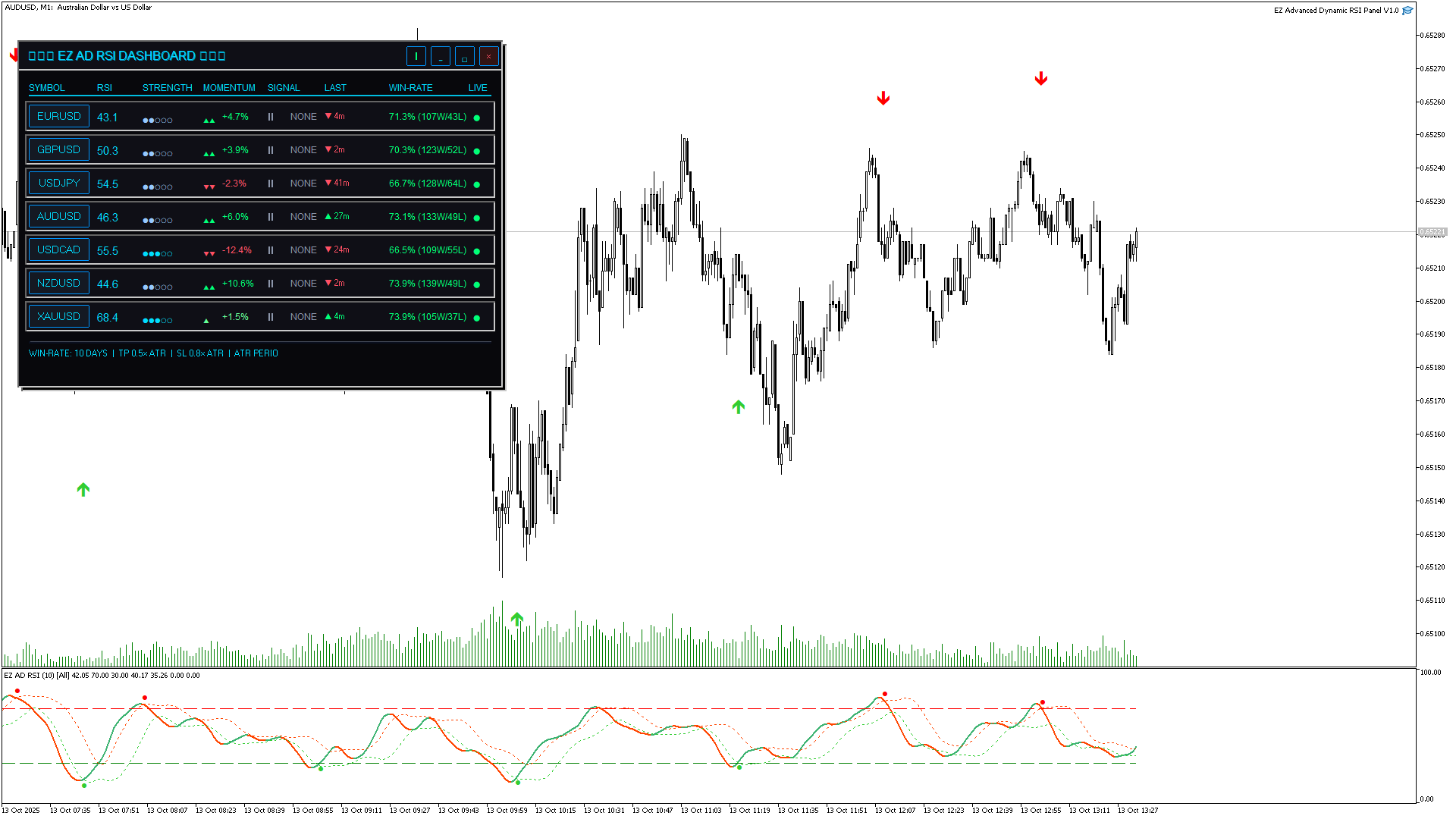Open the USDJPY symbol chart

point(58,183)
